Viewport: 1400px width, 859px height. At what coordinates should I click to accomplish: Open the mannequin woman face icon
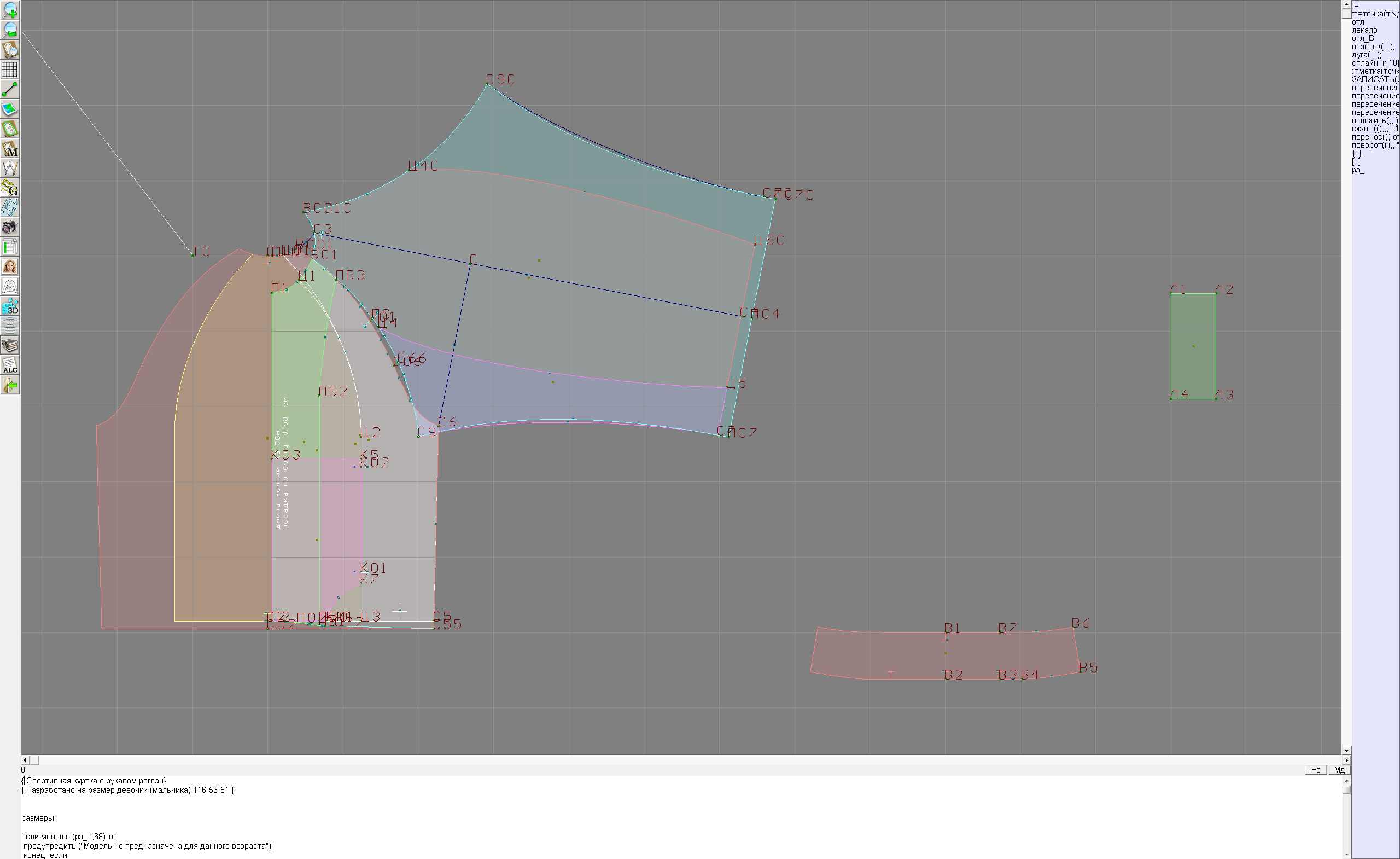[10, 266]
